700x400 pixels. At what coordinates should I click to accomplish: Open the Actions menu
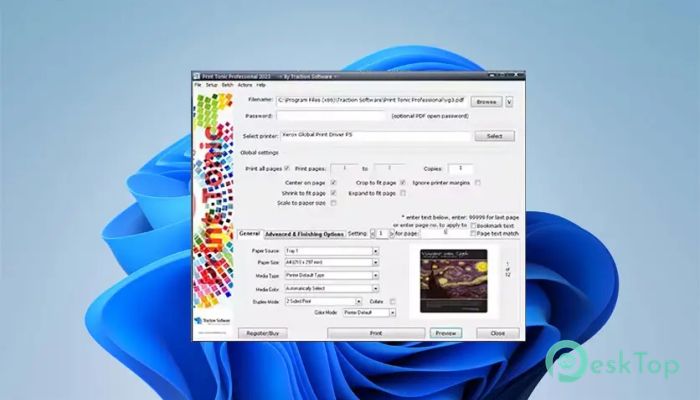pos(245,85)
